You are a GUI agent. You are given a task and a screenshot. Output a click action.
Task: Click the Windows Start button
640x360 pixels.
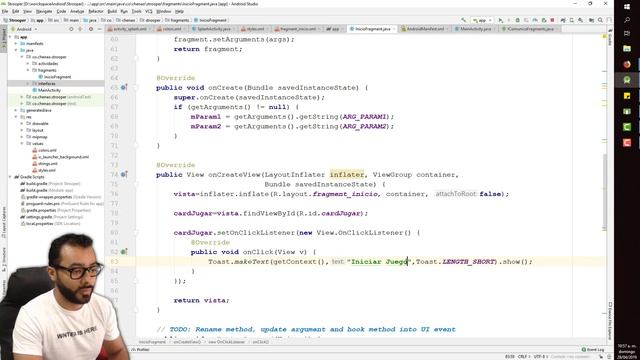(x=627, y=7)
